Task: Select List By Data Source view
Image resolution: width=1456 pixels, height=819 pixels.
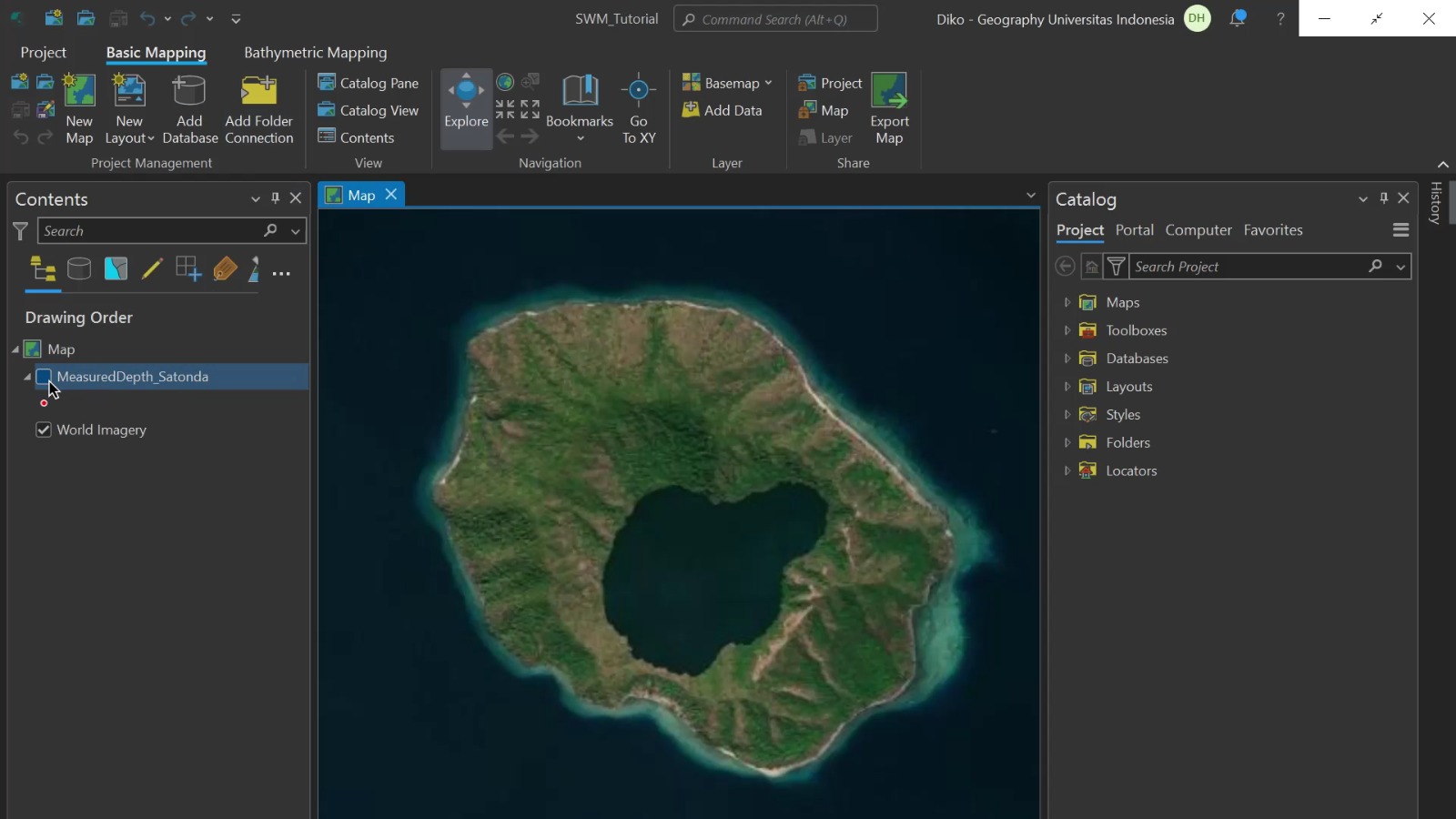Action: pyautogui.click(x=79, y=269)
